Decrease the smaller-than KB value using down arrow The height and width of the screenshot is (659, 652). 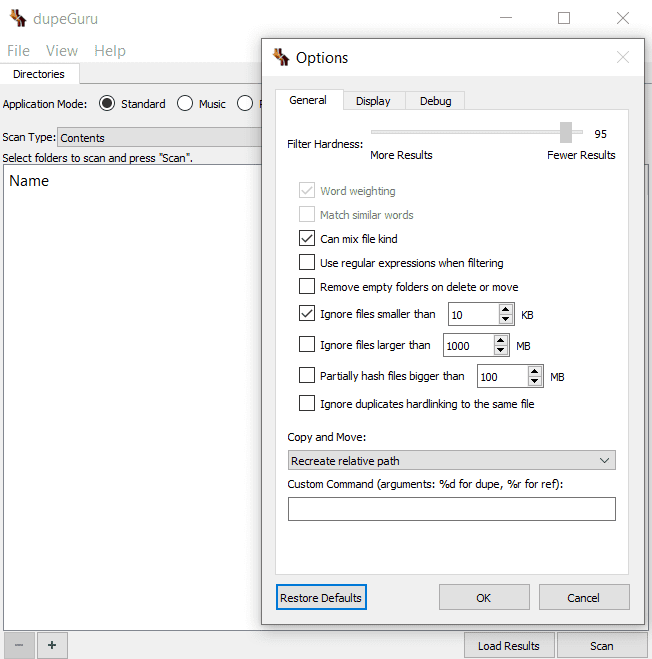[x=505, y=319]
